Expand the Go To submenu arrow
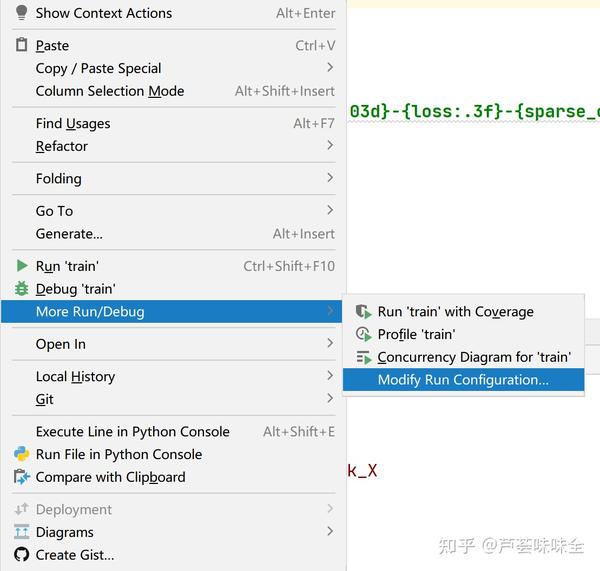 330,211
